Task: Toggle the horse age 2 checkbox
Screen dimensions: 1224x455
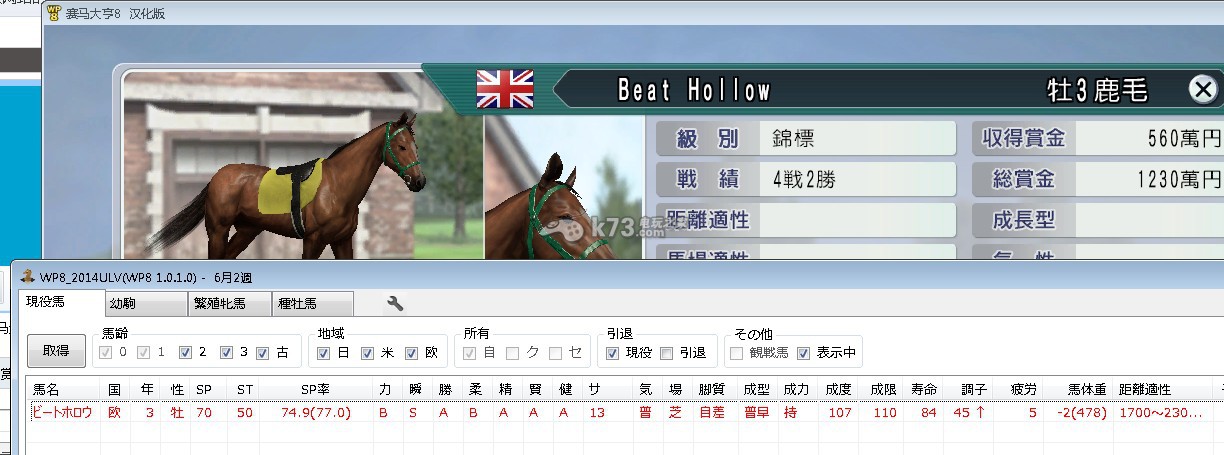Action: (183, 353)
